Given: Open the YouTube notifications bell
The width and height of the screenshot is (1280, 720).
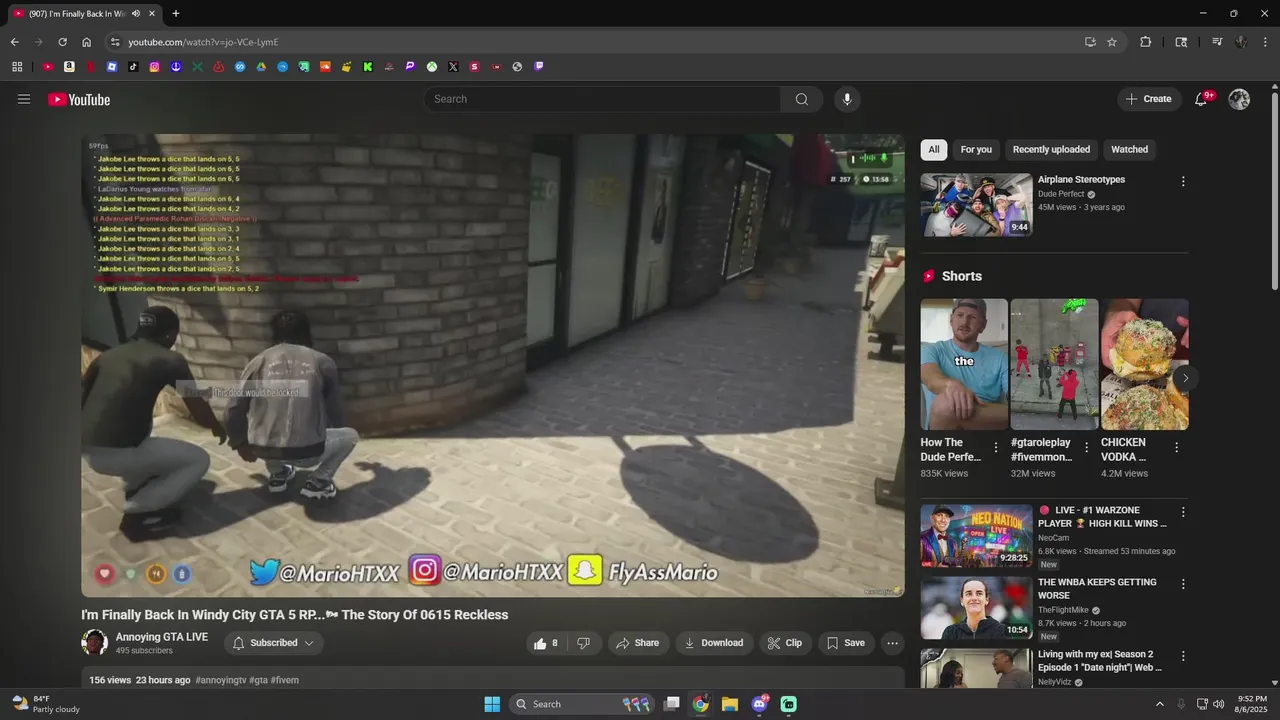Looking at the screenshot, I should [x=1202, y=99].
